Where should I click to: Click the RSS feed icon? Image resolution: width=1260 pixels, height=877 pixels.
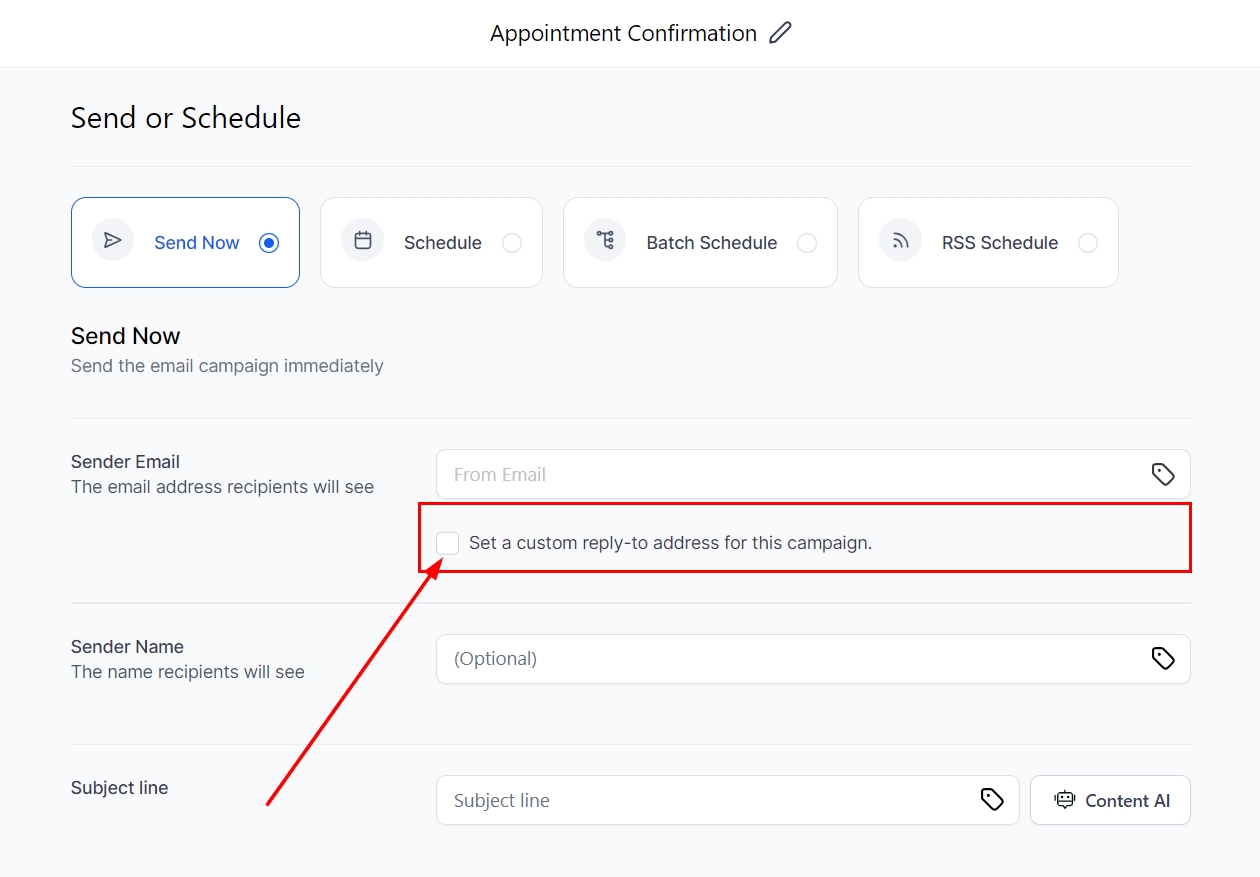pos(900,241)
